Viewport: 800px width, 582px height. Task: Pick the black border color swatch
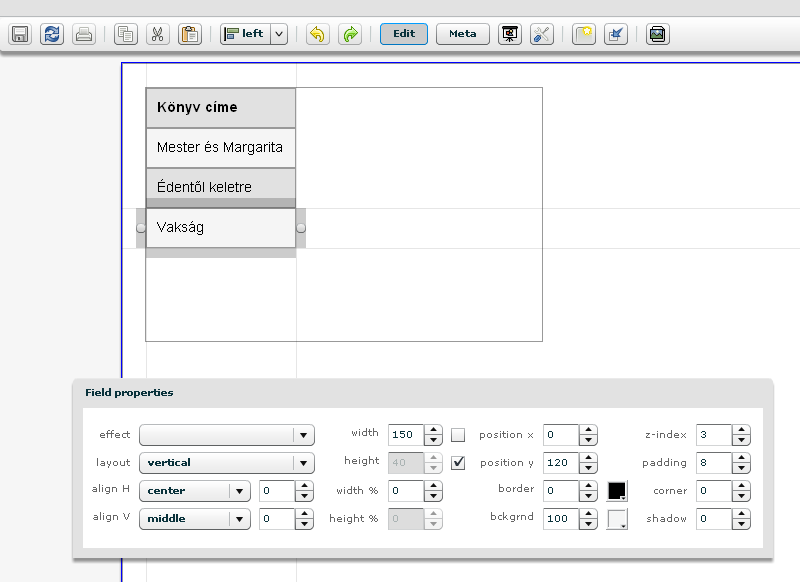pos(617,491)
